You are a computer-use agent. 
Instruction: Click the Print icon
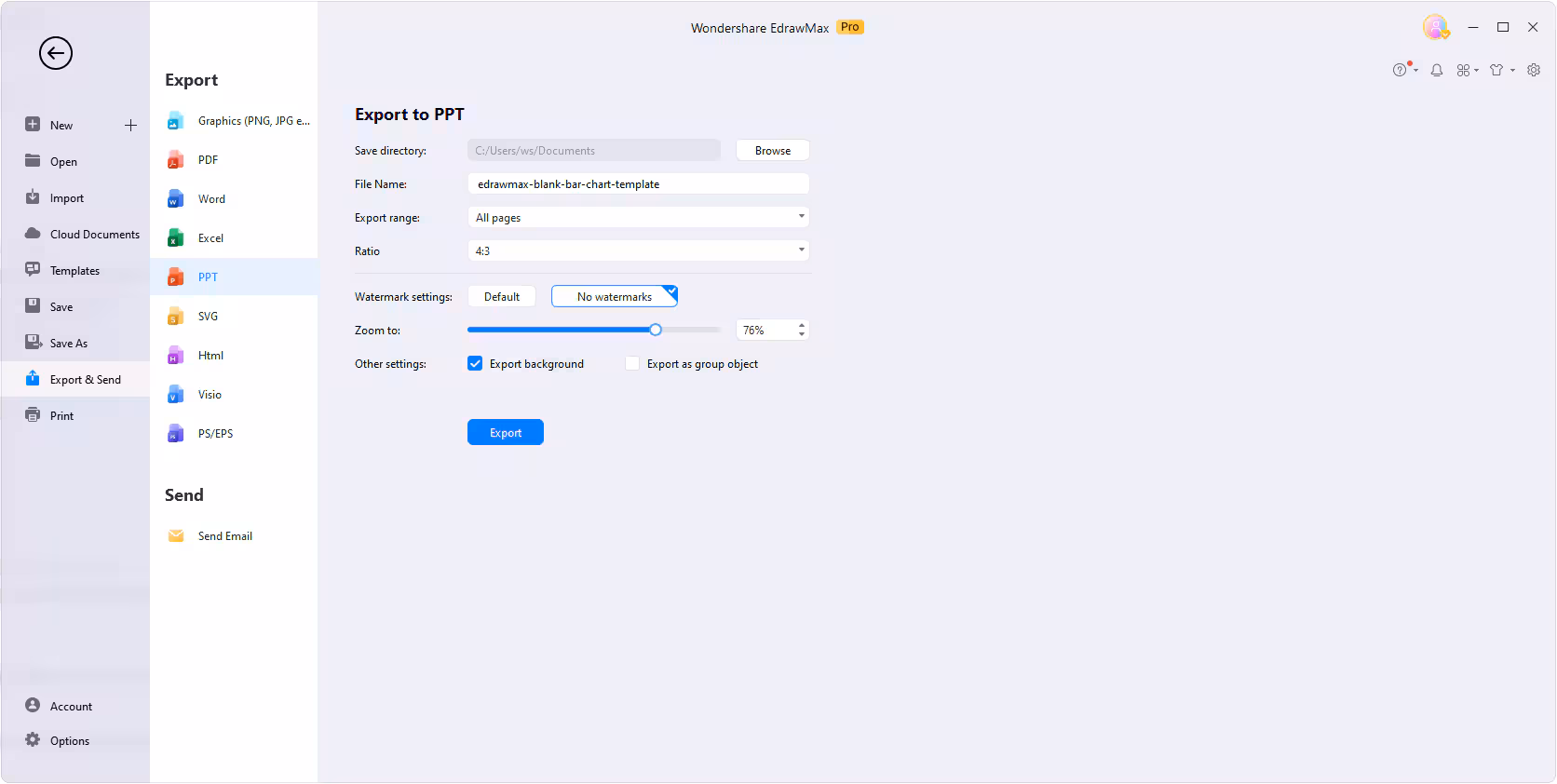33,415
